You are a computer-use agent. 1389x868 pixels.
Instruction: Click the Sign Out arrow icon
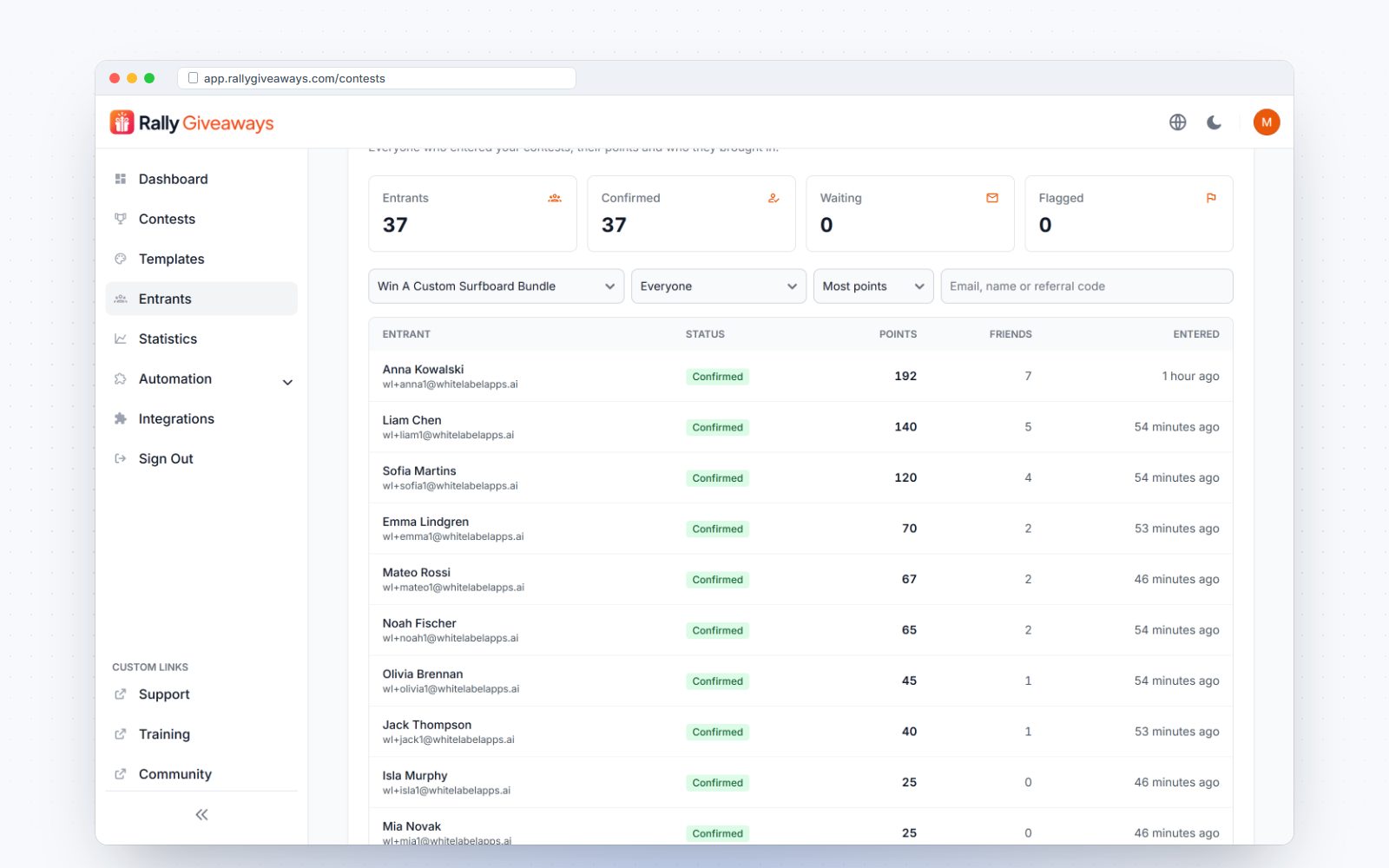pos(121,458)
